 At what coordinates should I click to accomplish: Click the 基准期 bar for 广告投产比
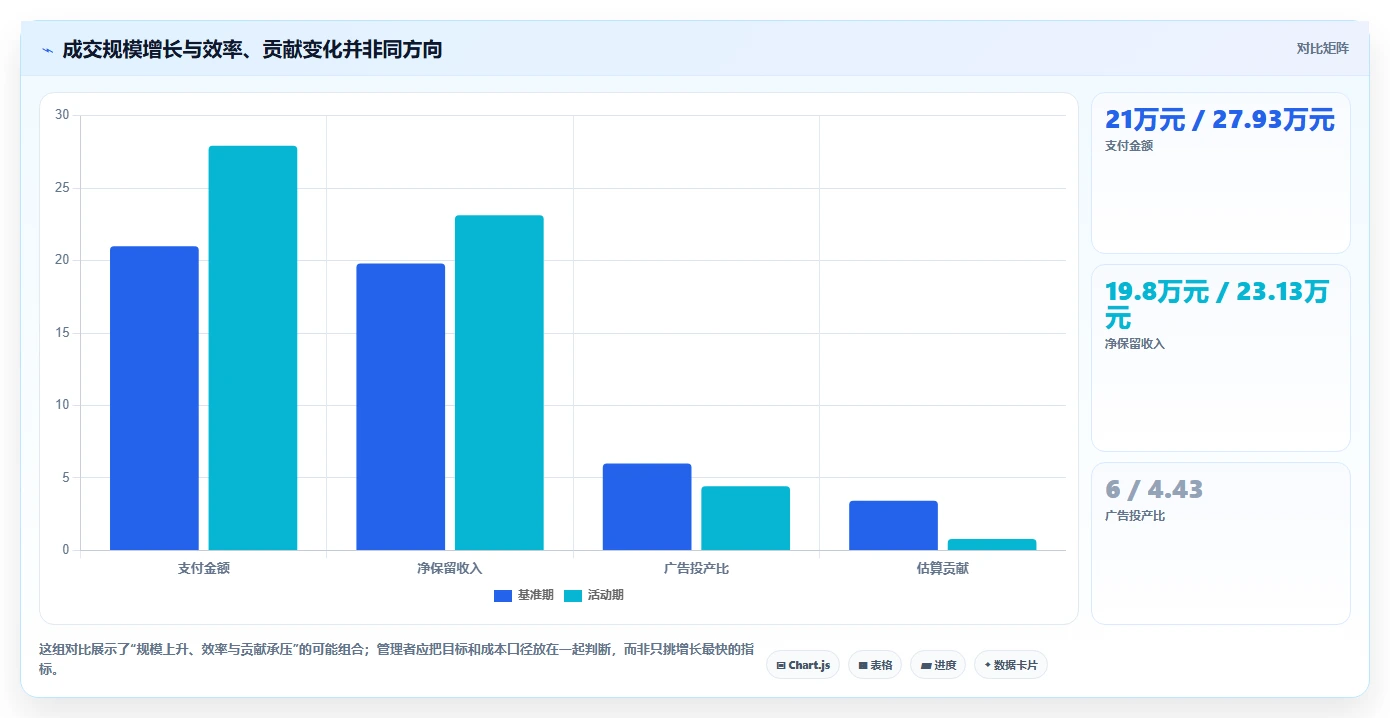pos(647,507)
